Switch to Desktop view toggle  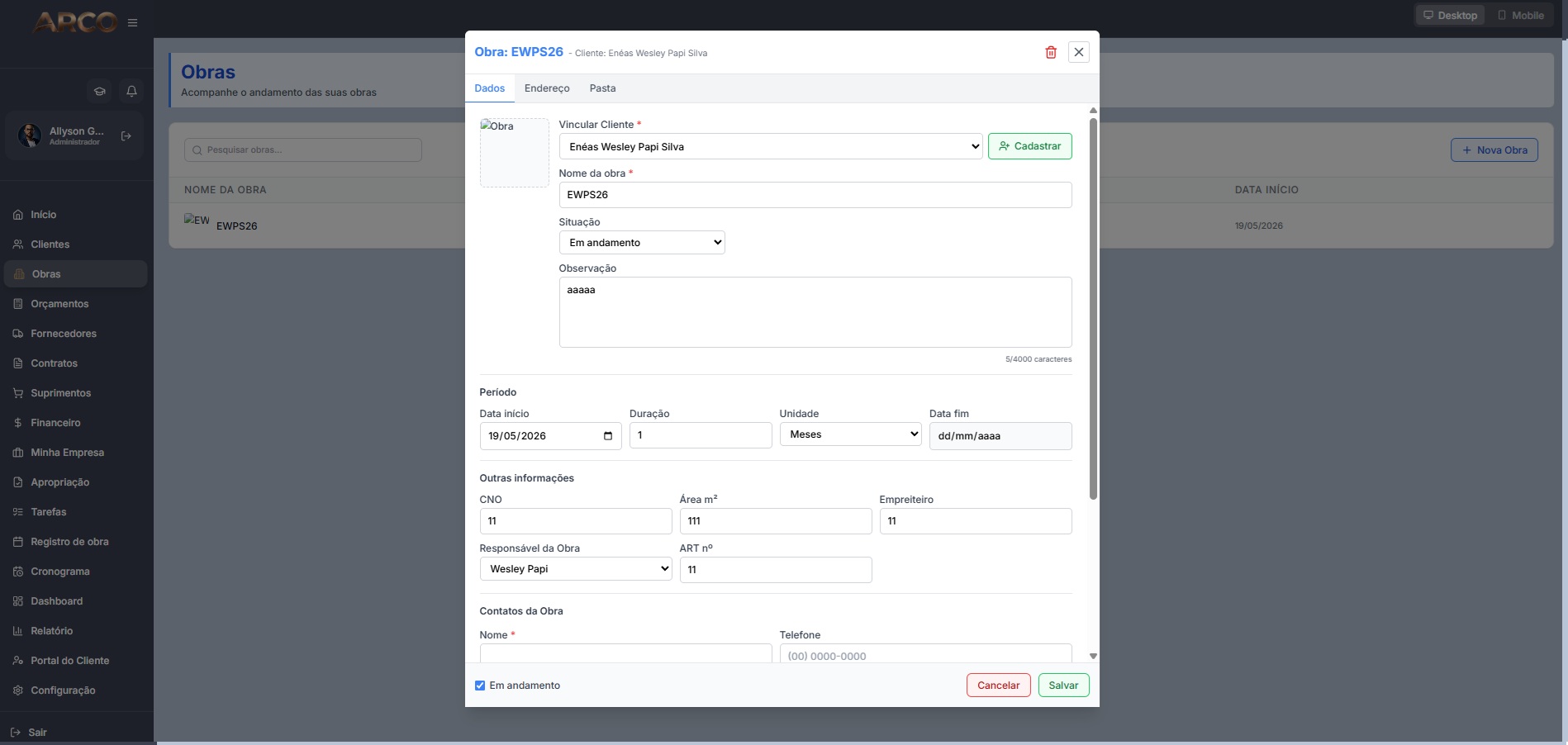tap(1451, 15)
